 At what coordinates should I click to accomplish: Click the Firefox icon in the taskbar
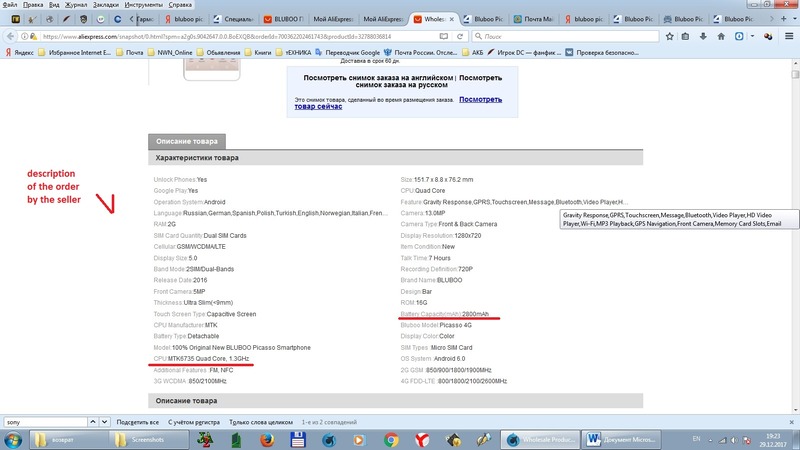click(x=266, y=440)
